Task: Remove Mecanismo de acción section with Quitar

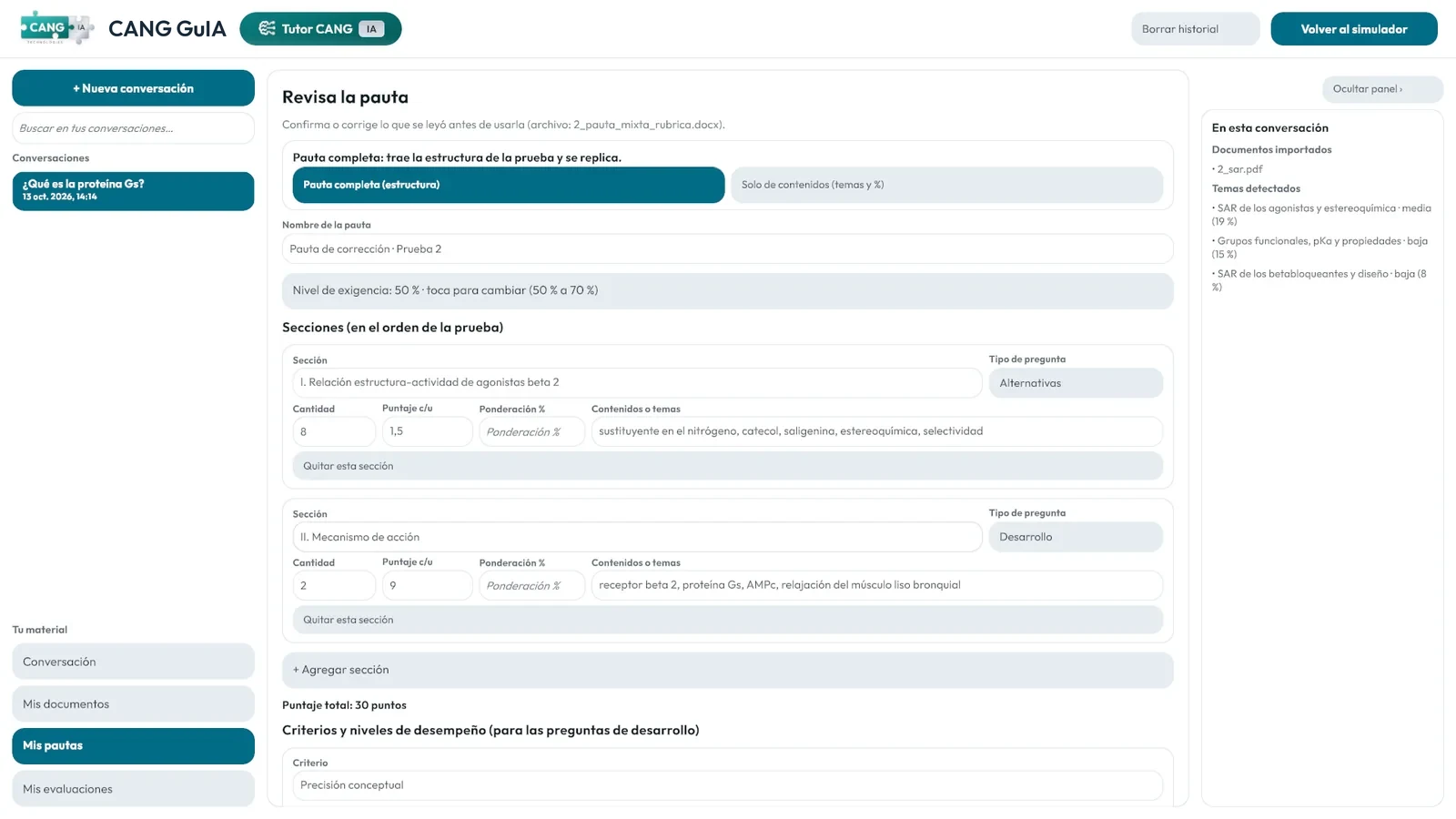Action: 728,620
